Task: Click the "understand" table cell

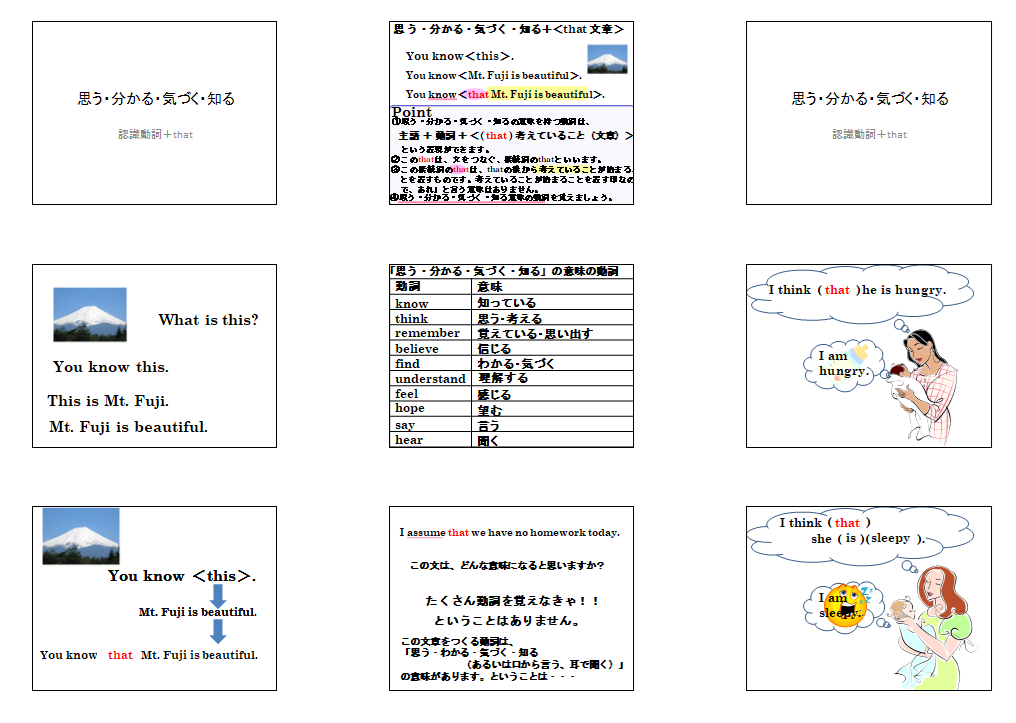Action: [x=430, y=378]
